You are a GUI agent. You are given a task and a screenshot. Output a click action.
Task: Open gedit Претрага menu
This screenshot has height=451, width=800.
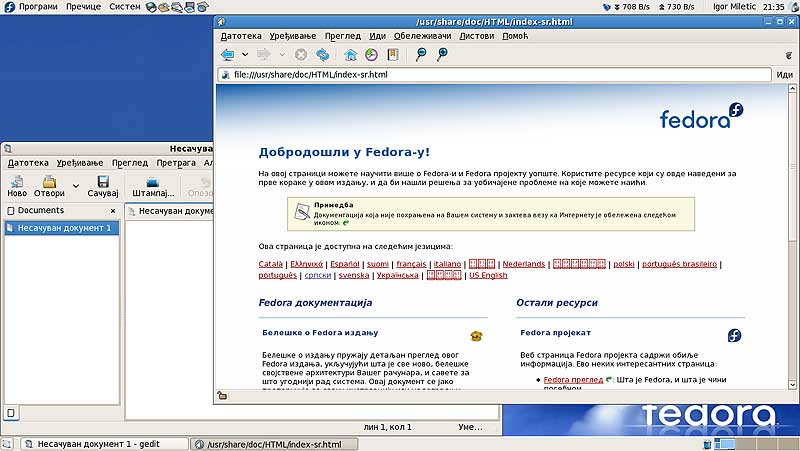[x=176, y=163]
